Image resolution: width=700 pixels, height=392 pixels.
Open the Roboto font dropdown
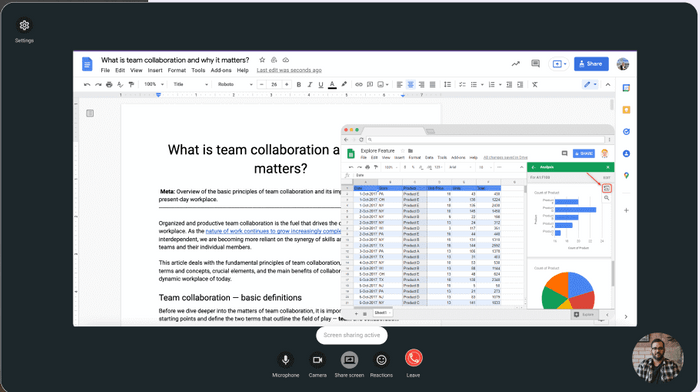(x=235, y=84)
